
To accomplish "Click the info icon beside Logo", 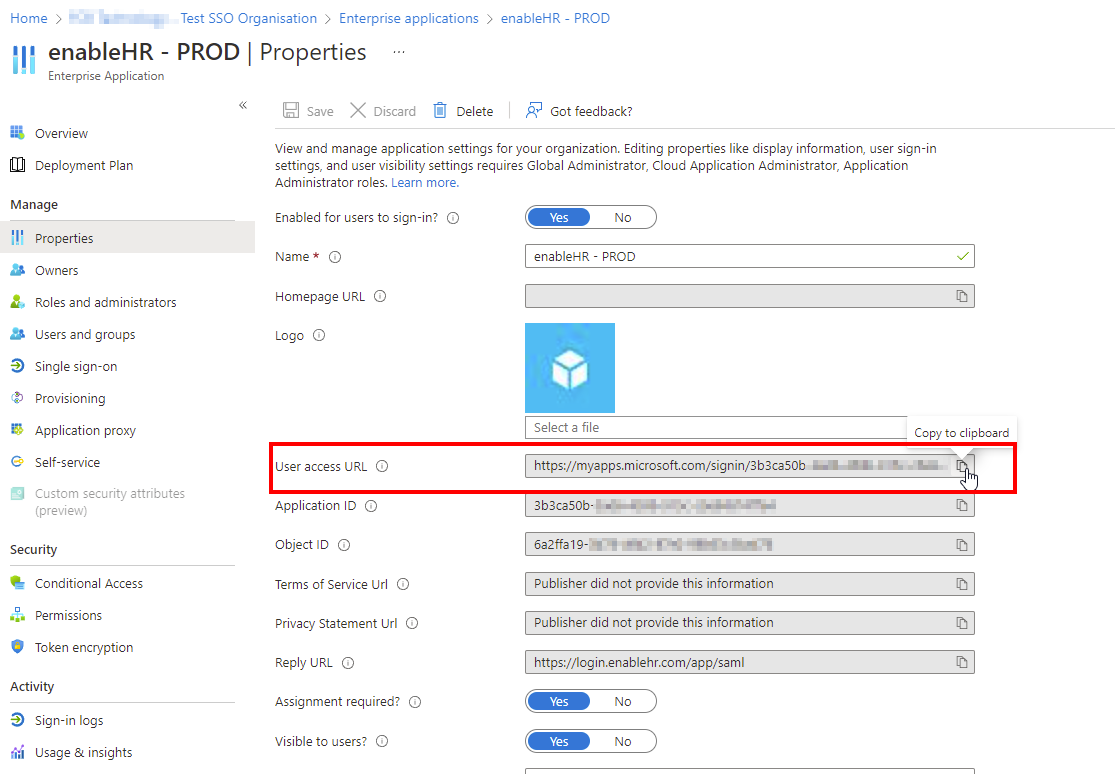I will pos(319,335).
